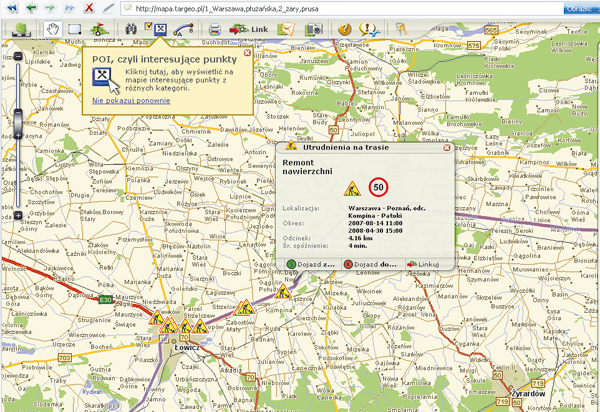Click the 'Dojazd z...' button
Image resolution: width=600 pixels, height=412 pixels.
tap(312, 264)
